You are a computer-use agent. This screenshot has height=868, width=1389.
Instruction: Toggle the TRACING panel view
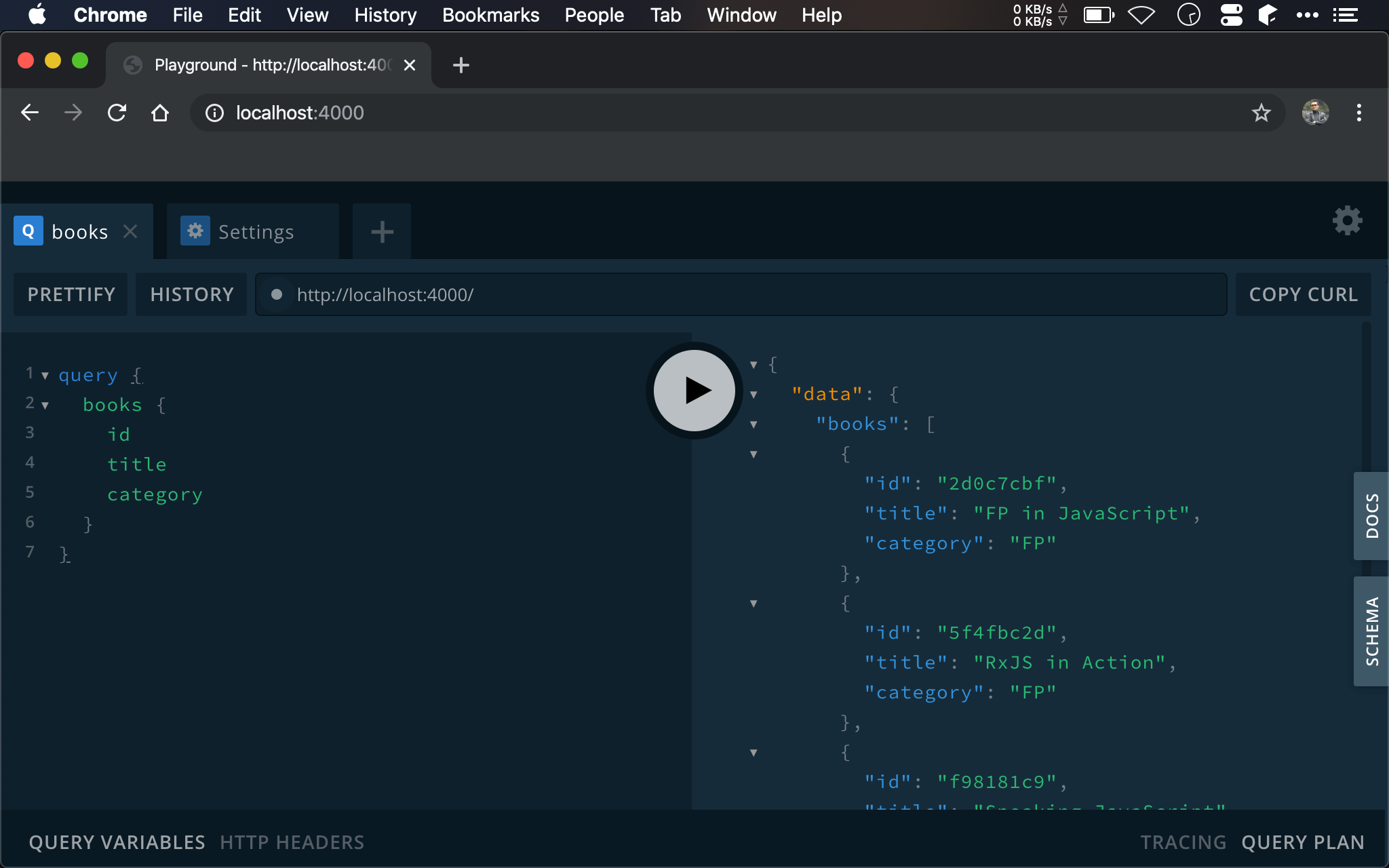1183,842
